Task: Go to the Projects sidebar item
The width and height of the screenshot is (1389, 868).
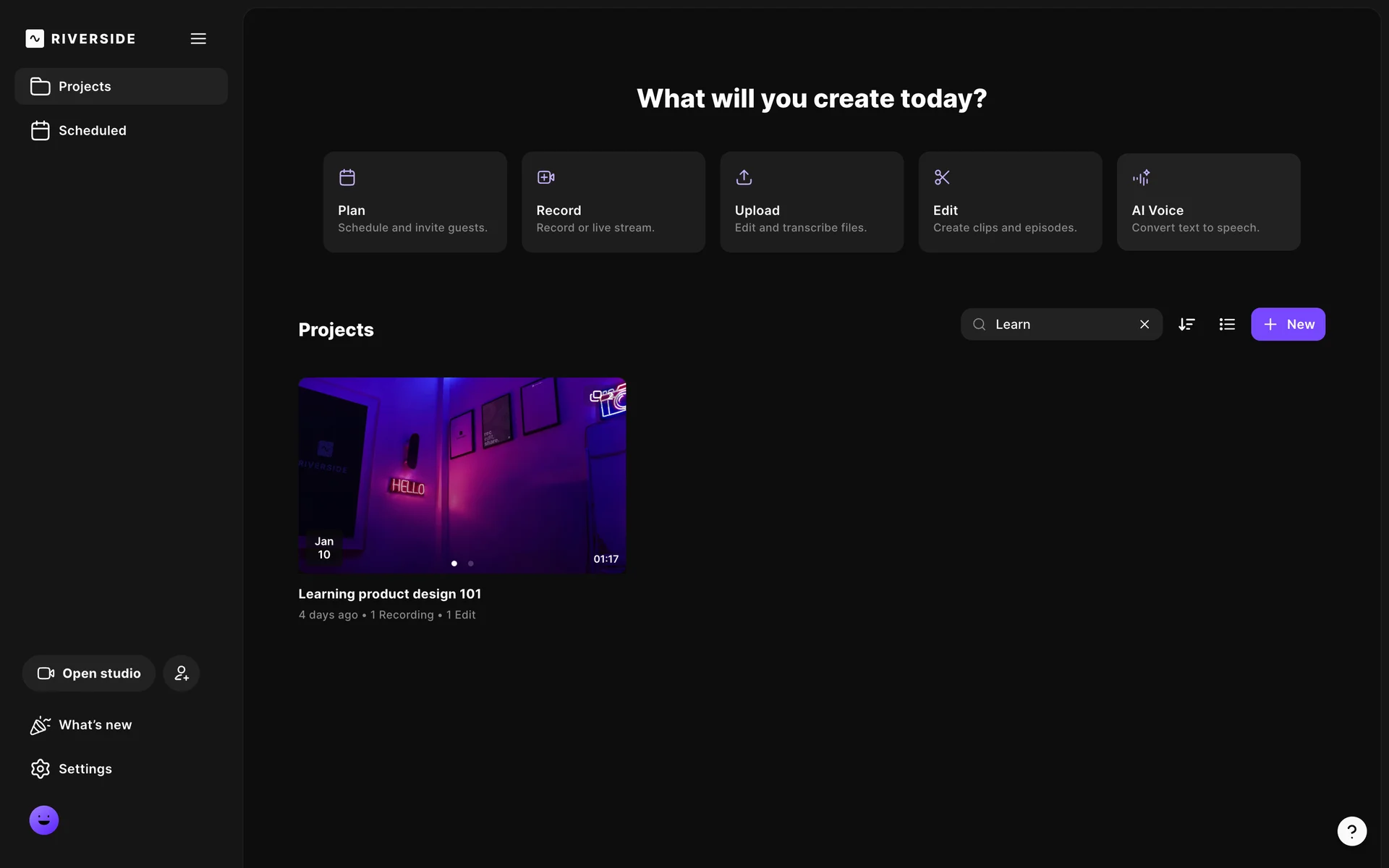Action: pos(121,87)
